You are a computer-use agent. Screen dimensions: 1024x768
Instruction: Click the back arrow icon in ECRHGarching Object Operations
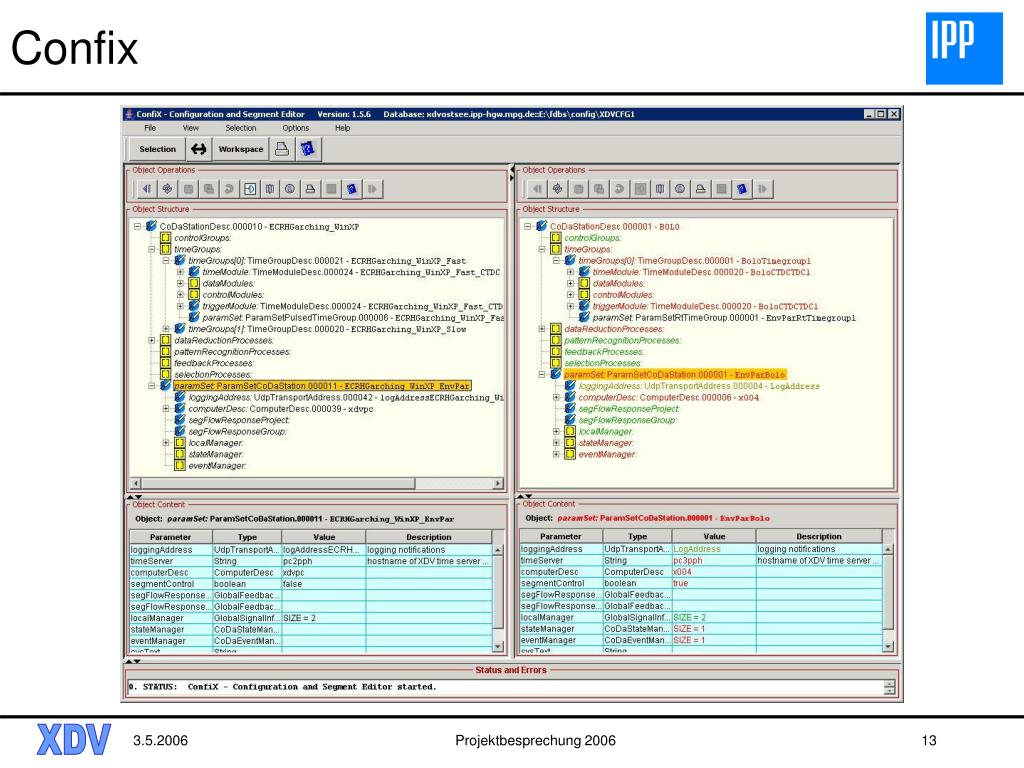click(147, 189)
